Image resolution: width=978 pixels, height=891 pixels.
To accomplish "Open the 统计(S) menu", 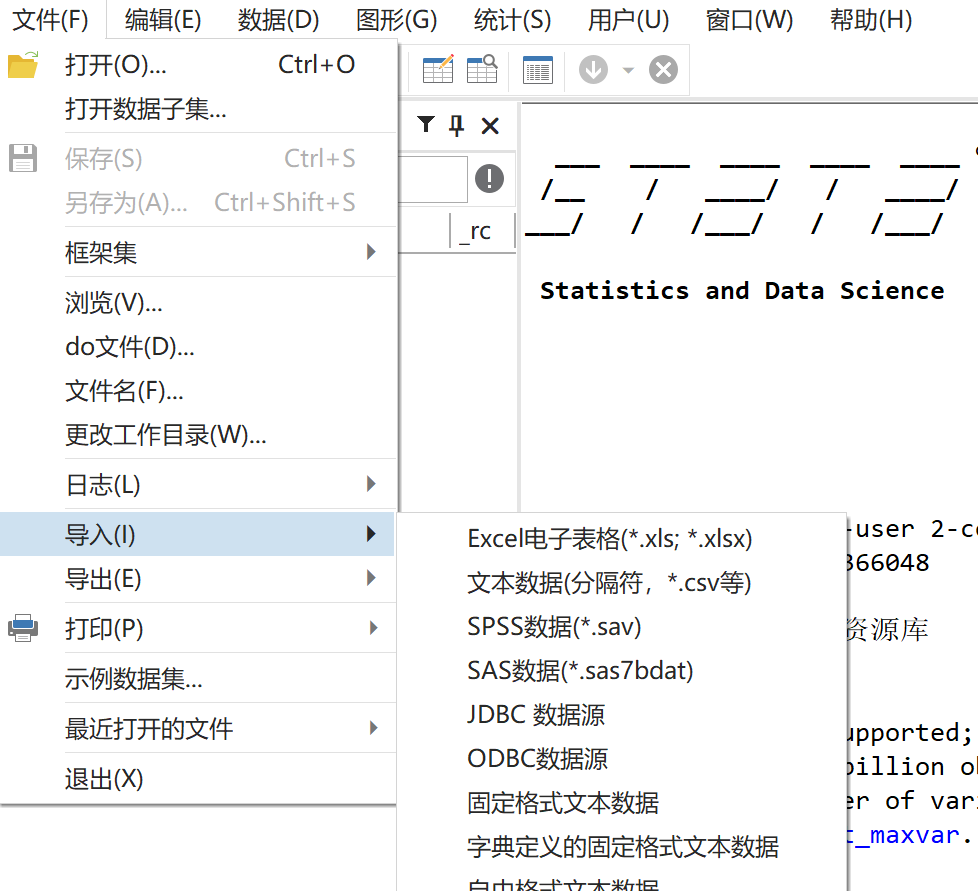I will (513, 20).
